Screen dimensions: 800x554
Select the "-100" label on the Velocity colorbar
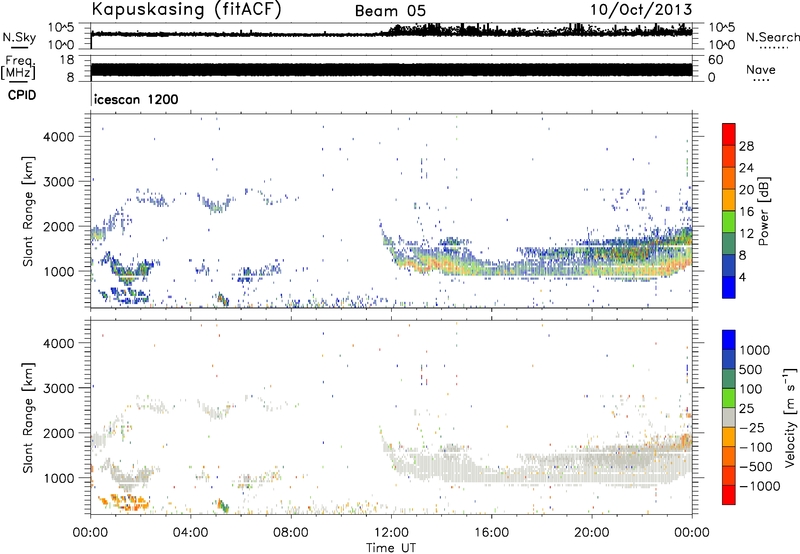coord(756,447)
